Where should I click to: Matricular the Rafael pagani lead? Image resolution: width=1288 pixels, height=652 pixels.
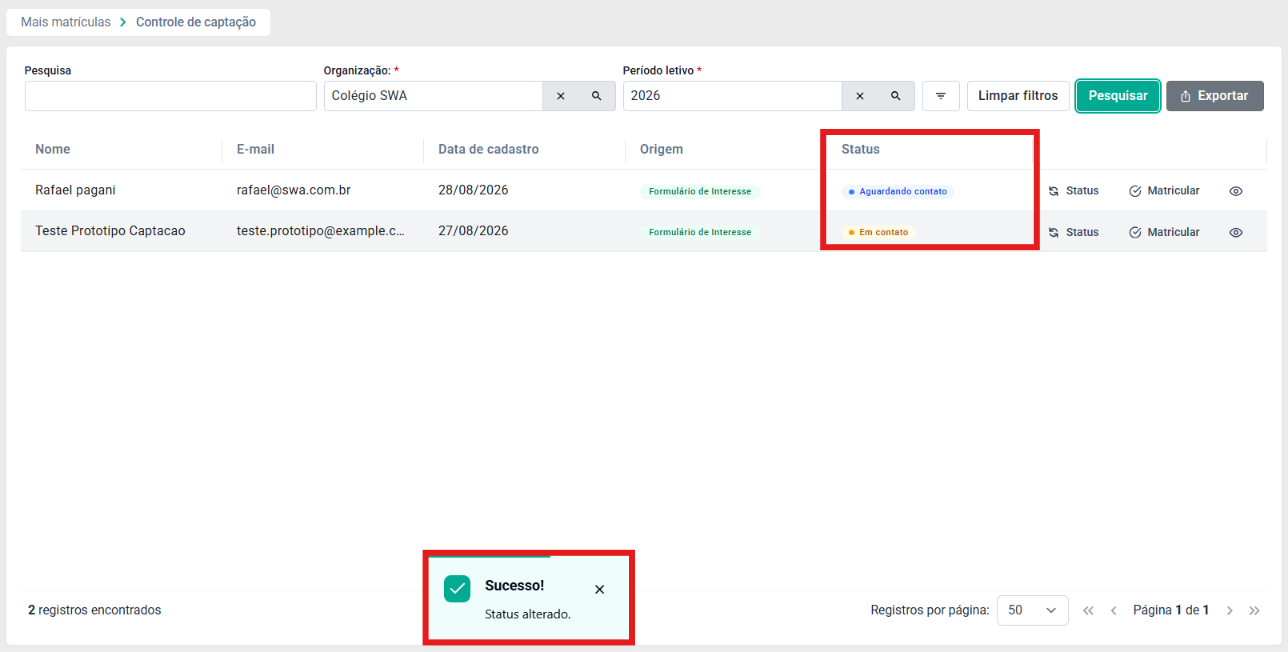coord(1164,191)
